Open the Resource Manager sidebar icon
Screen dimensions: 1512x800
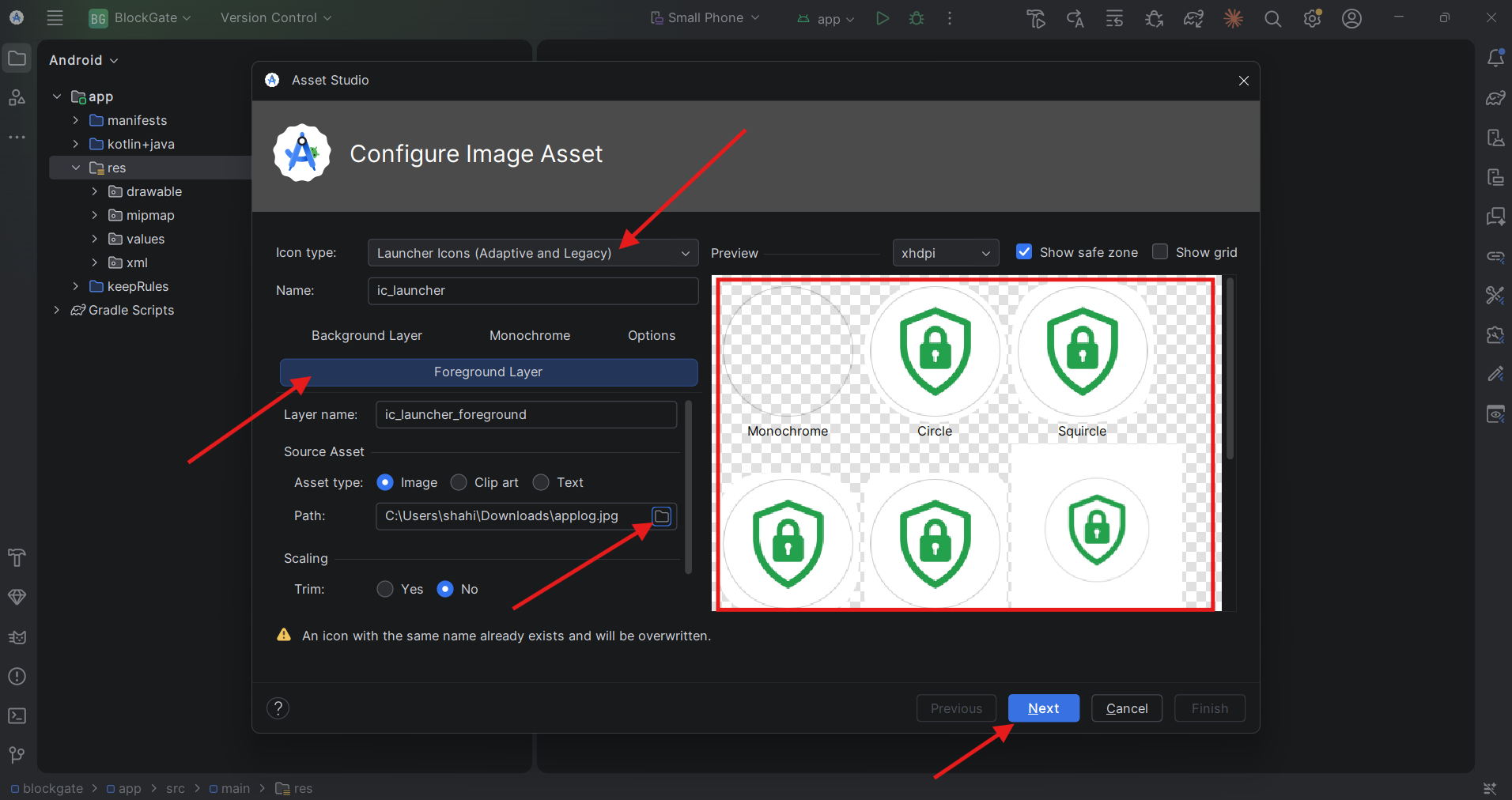(17, 97)
